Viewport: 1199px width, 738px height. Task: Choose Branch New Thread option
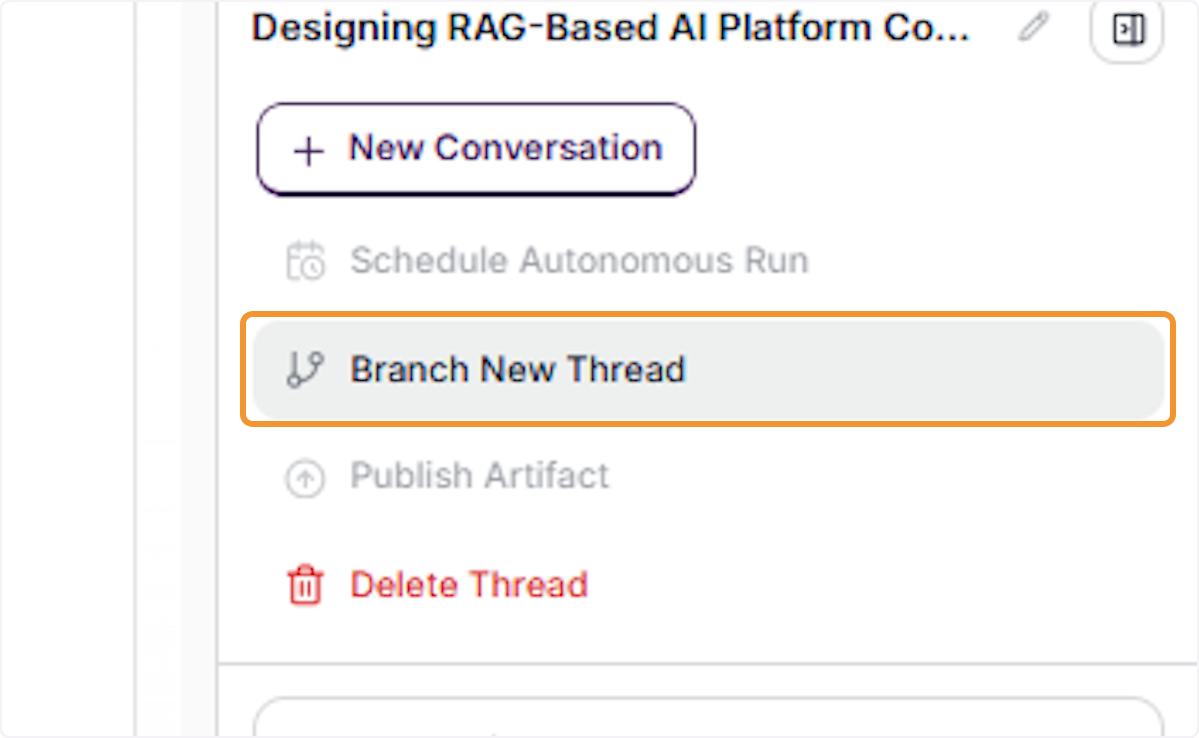pyautogui.click(x=708, y=369)
